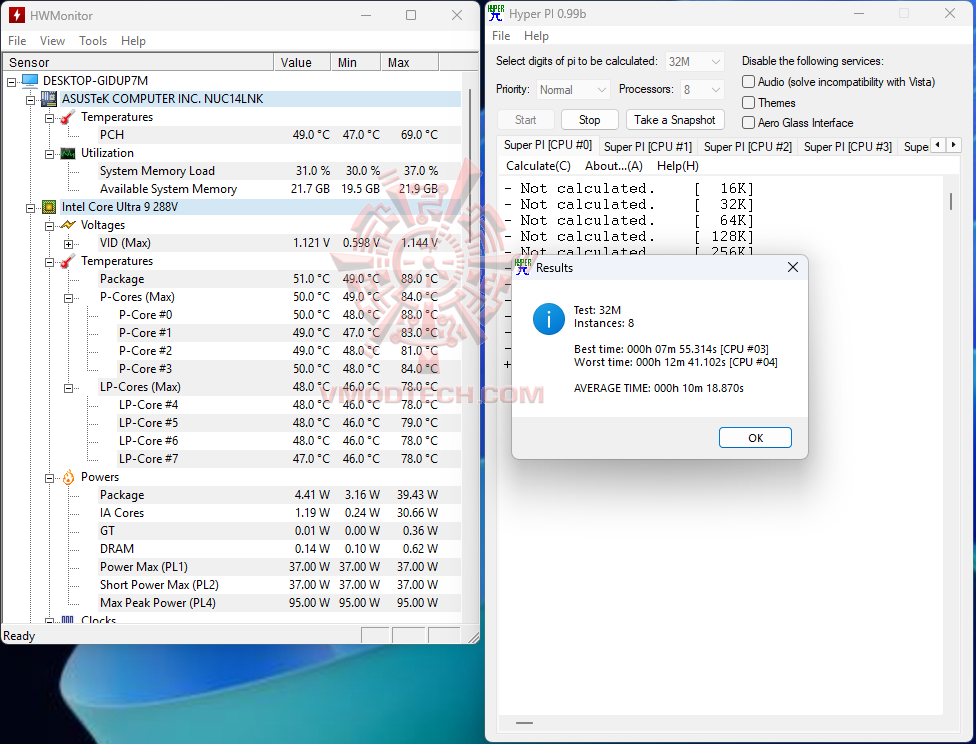The width and height of the screenshot is (976, 744).
Task: Switch to Super PI [CPU #1] tab
Action: tap(648, 147)
